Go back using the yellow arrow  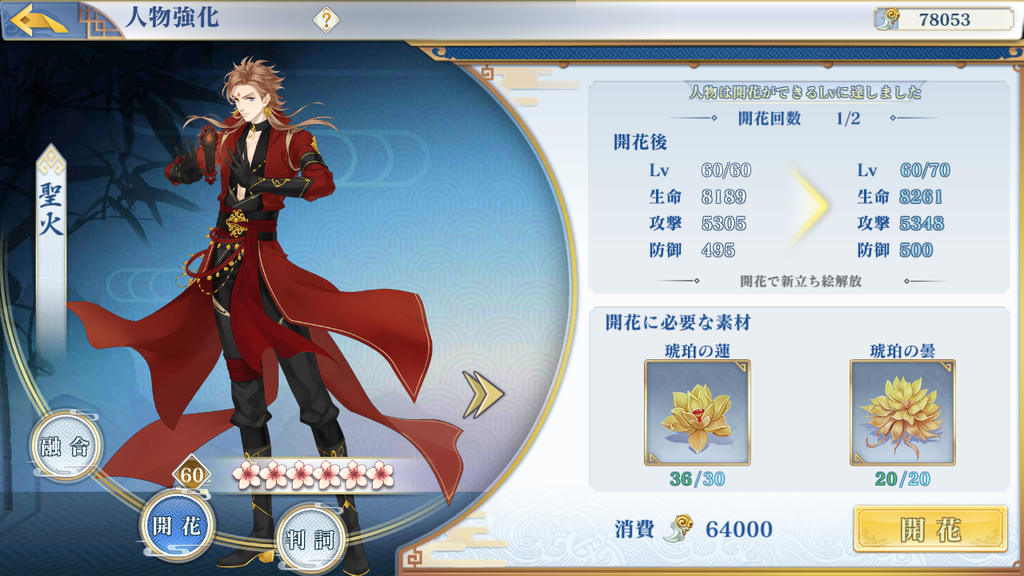click(x=39, y=20)
